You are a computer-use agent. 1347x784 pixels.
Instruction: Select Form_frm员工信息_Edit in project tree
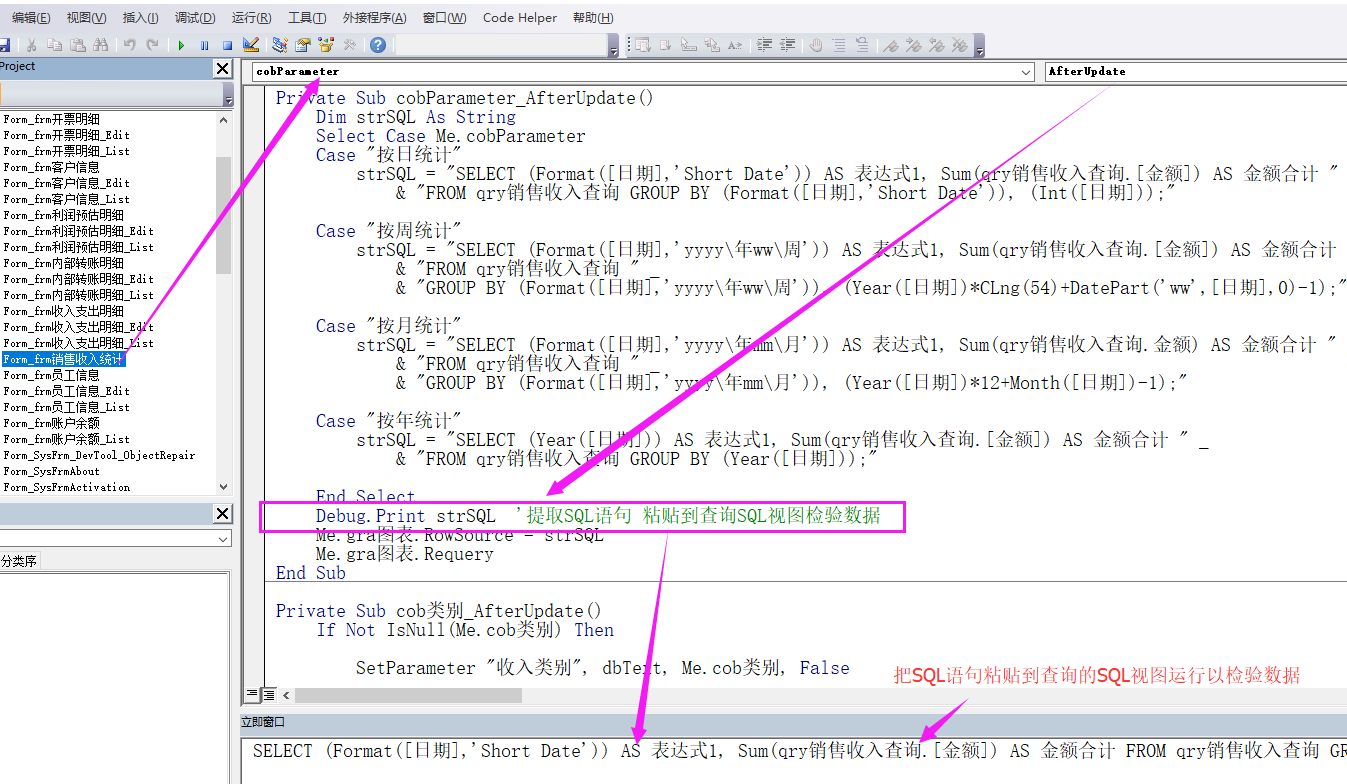pos(67,391)
